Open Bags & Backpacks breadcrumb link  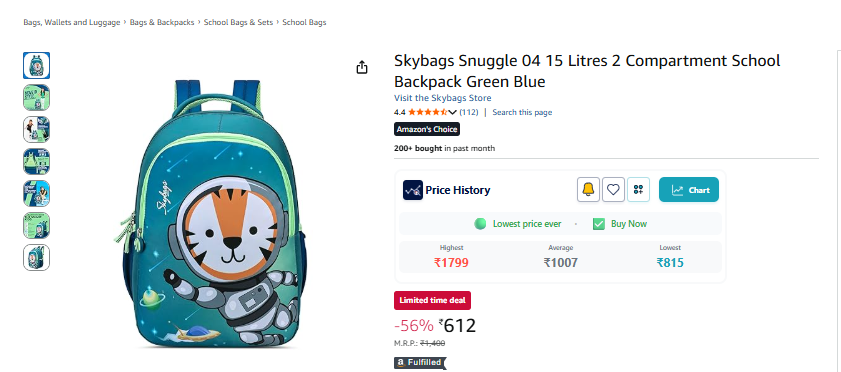(162, 23)
